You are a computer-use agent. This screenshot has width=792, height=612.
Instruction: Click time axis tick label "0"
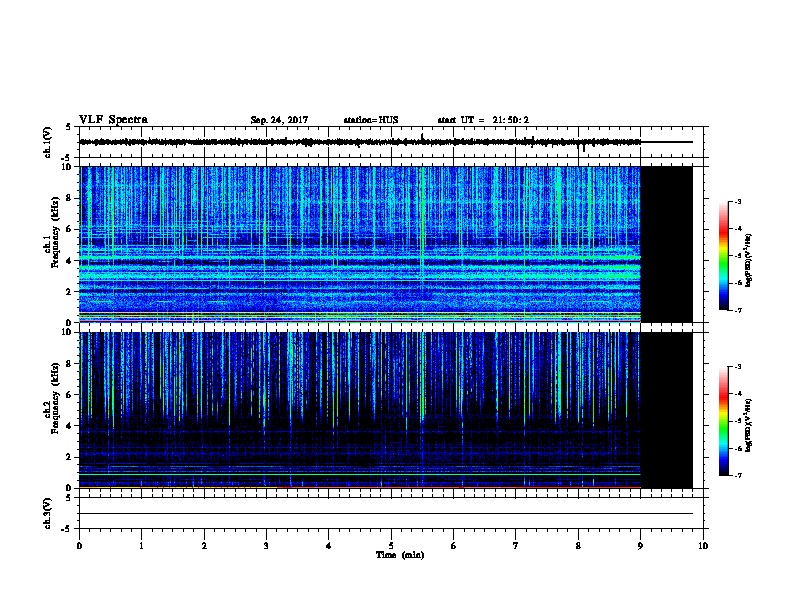point(79,545)
